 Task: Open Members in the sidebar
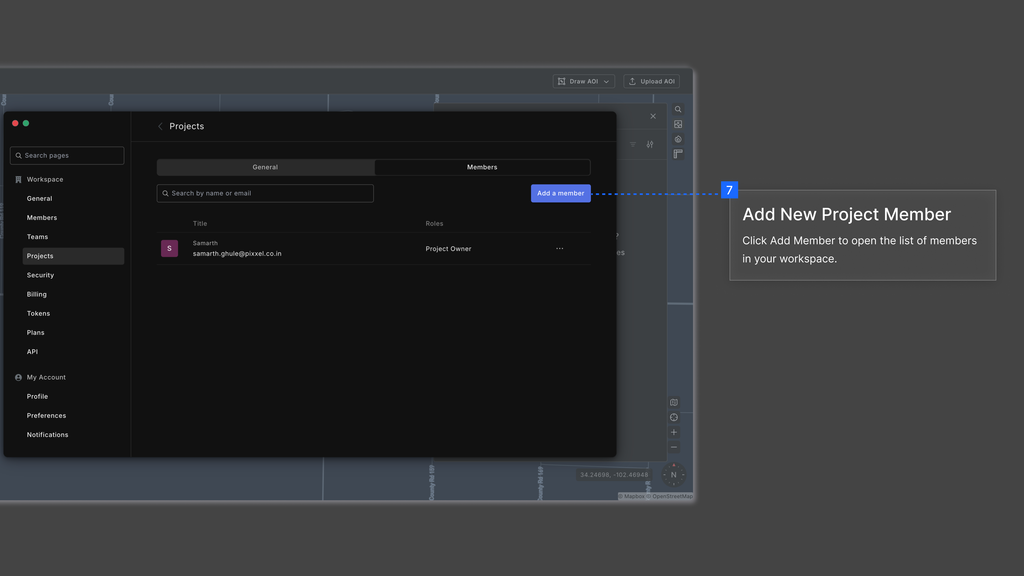pos(42,217)
